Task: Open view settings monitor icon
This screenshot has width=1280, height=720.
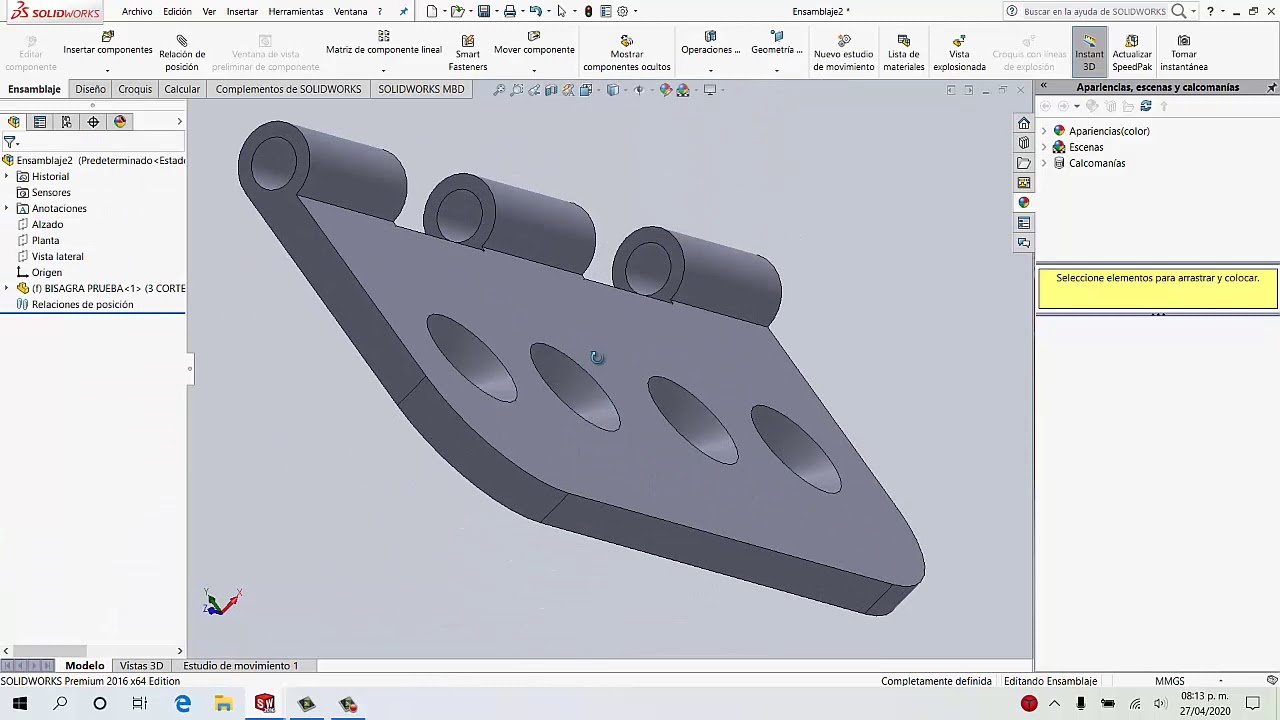Action: (711, 90)
